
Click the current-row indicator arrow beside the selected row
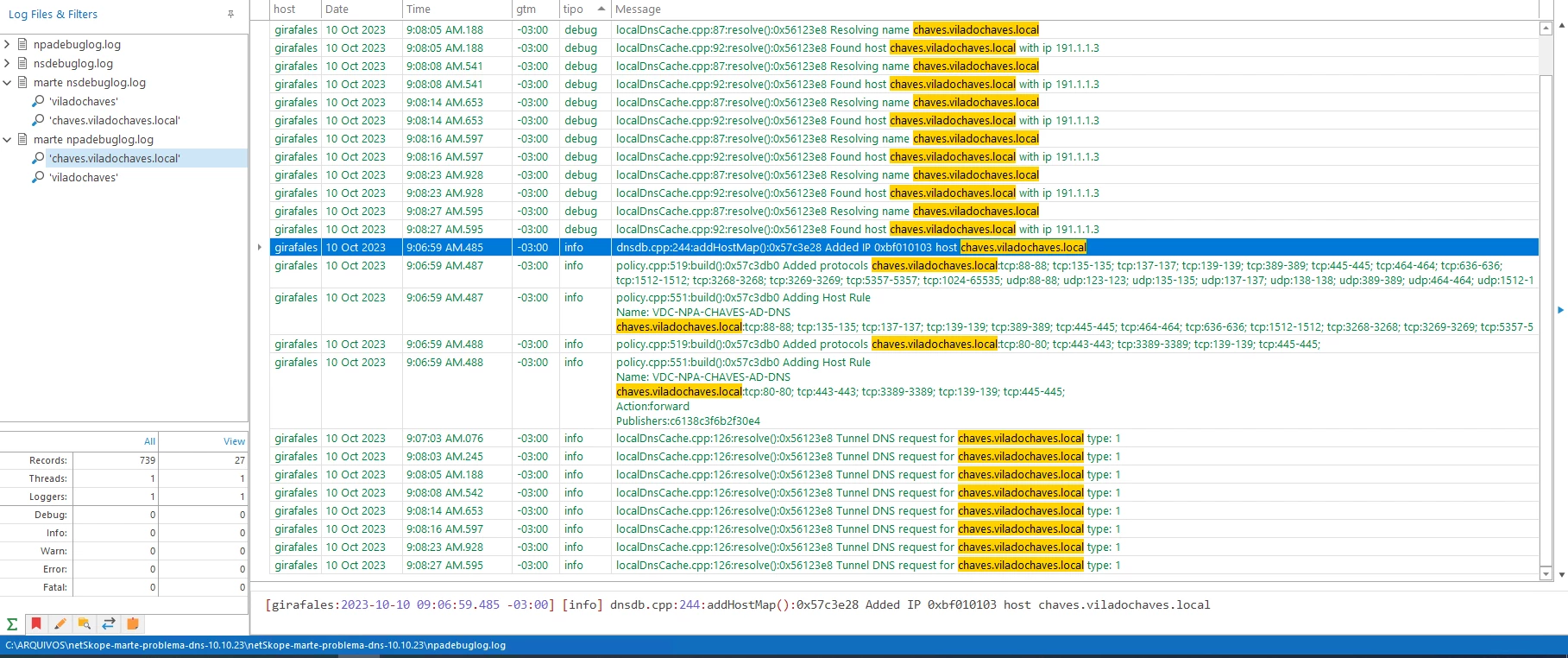[x=260, y=248]
